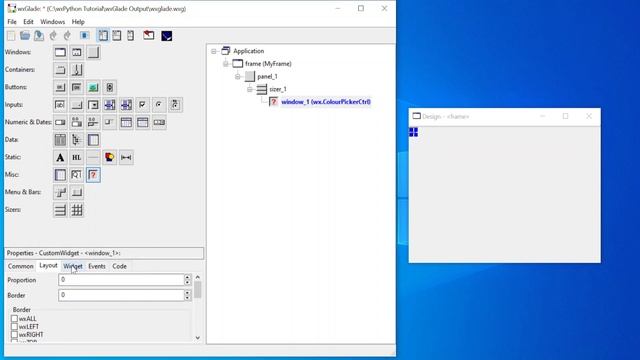The height and width of the screenshot is (360, 640).
Task: Insert a Splitter window from Containers row
Action: coord(77,70)
